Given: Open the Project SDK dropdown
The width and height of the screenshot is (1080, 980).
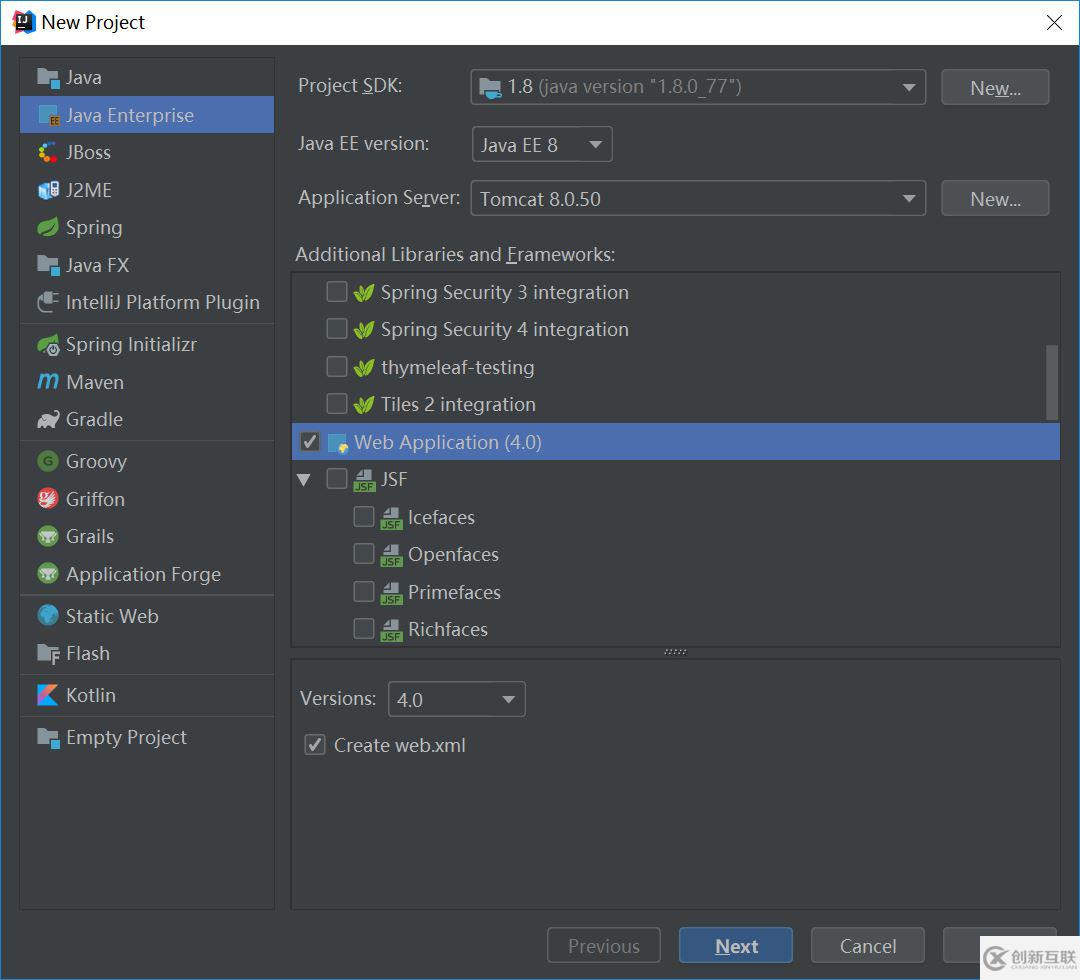Looking at the screenshot, I should [698, 87].
